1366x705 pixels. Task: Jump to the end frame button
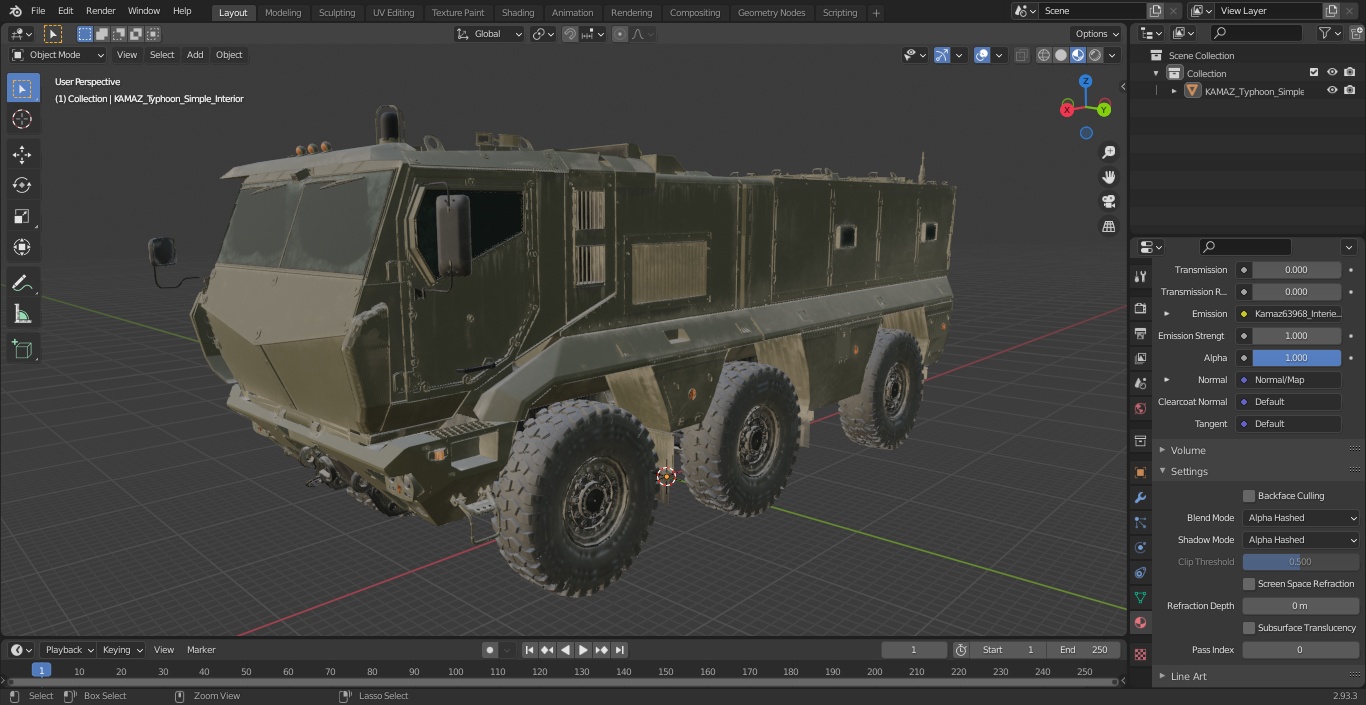(620, 650)
